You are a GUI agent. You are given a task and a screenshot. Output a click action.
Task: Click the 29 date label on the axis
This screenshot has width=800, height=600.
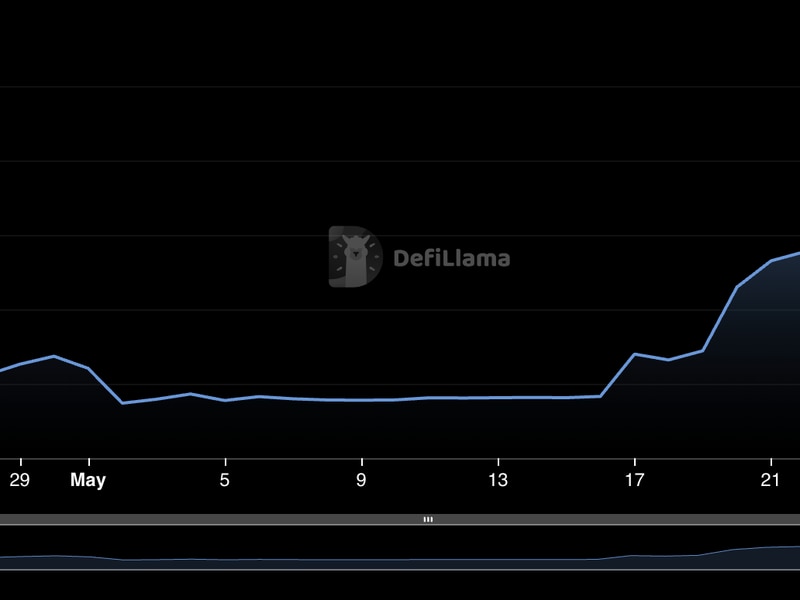[x=18, y=480]
